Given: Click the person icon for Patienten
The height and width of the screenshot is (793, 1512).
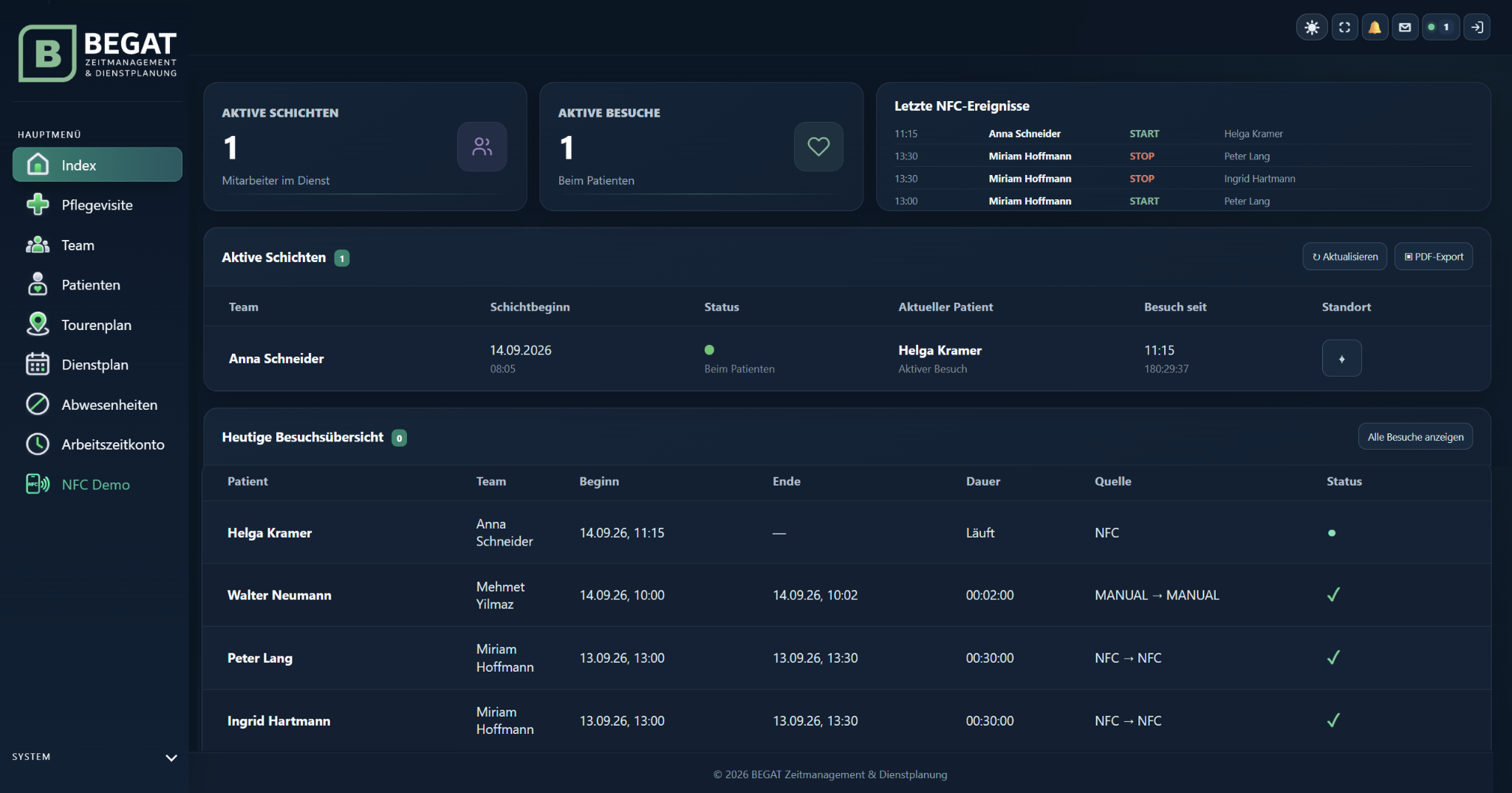Looking at the screenshot, I should (38, 284).
